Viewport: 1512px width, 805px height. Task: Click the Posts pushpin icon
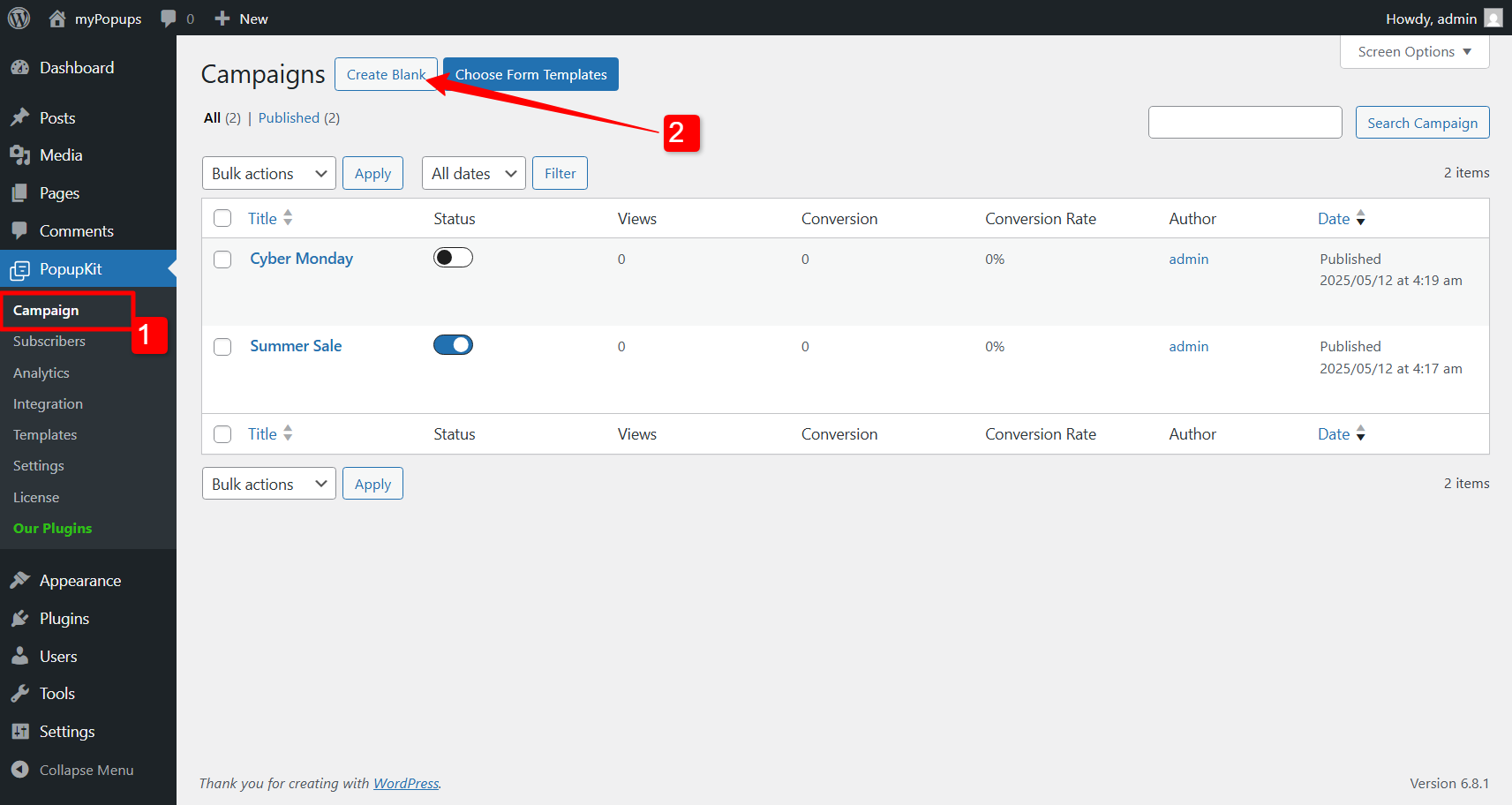point(20,117)
